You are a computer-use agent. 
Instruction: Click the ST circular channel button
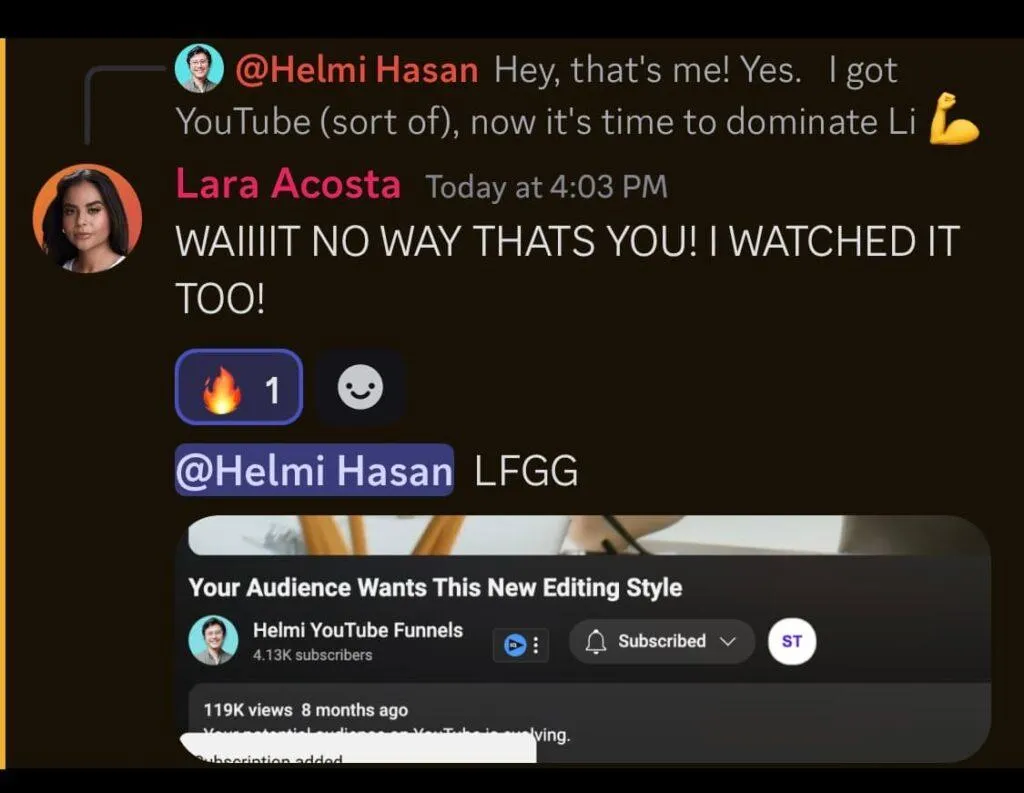coord(792,641)
